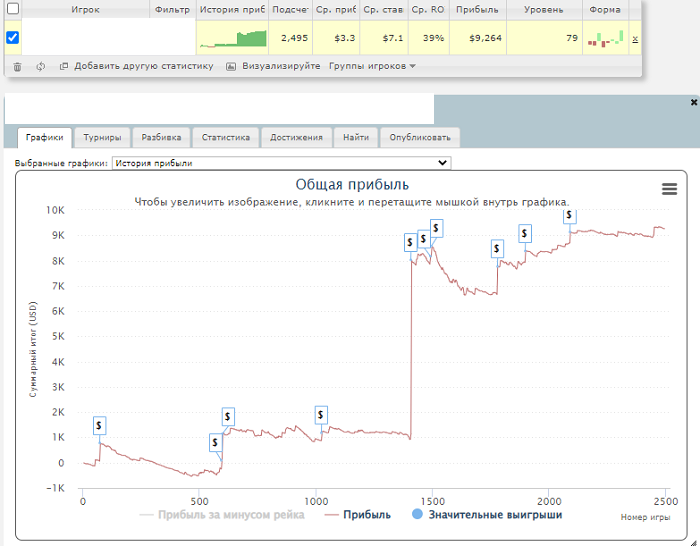Screen dimensions: 700x546
Task: Click the refresh statistics icon
Action: point(41,67)
